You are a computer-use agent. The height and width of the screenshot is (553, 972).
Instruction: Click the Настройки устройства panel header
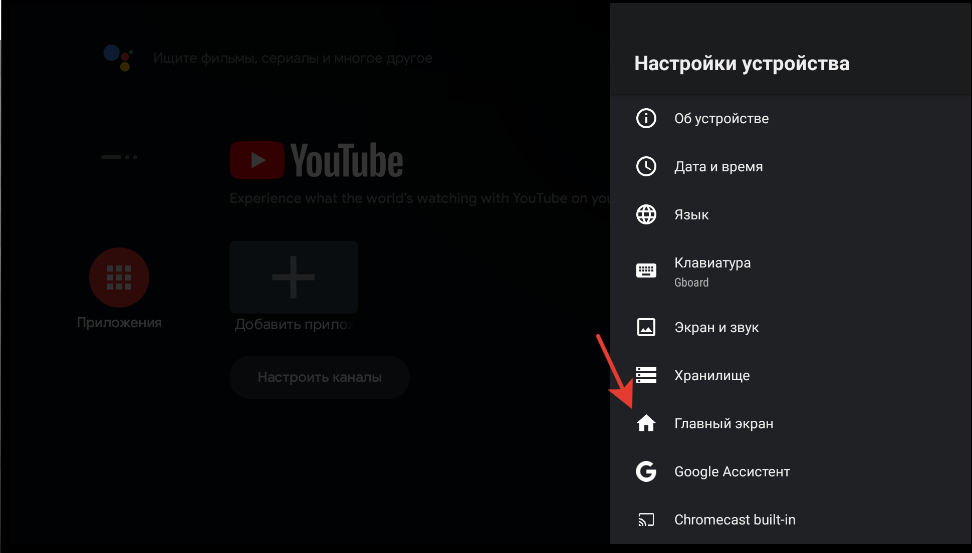coord(741,63)
